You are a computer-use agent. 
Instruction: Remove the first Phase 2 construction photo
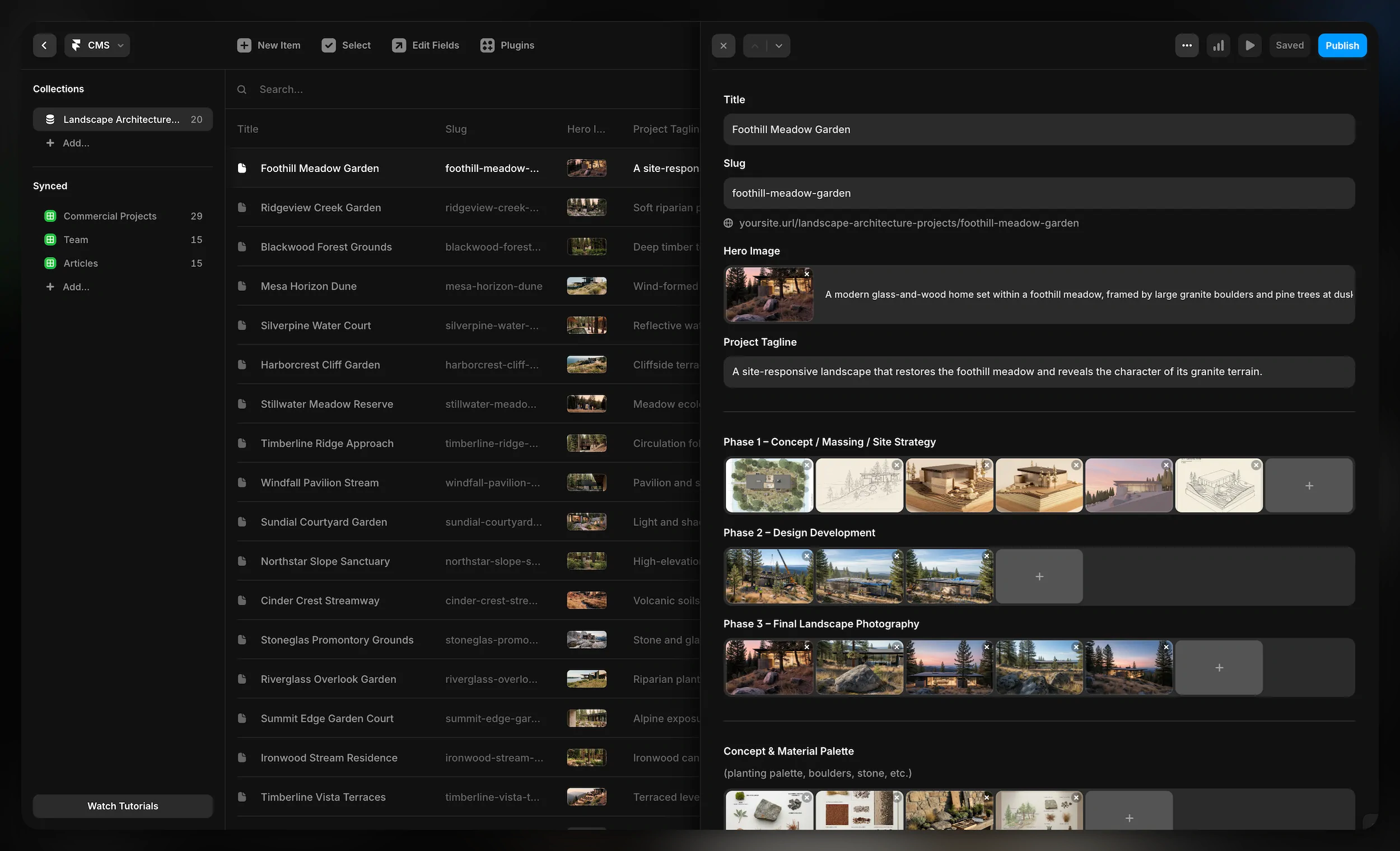point(807,556)
